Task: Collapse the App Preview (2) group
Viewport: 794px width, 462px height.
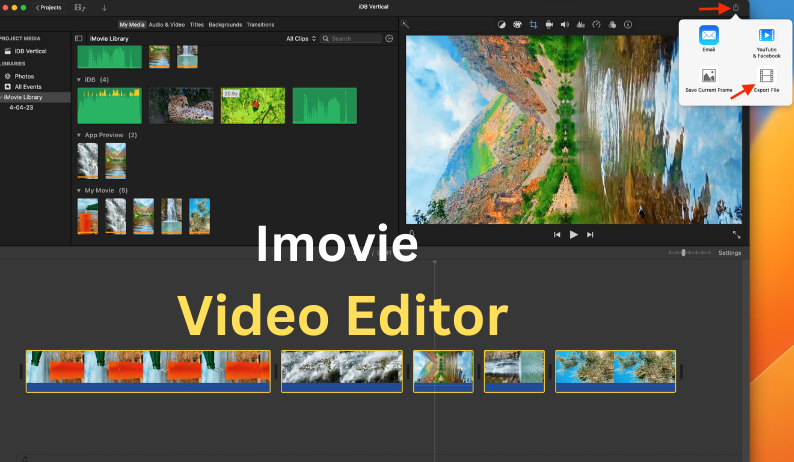Action: point(78,135)
